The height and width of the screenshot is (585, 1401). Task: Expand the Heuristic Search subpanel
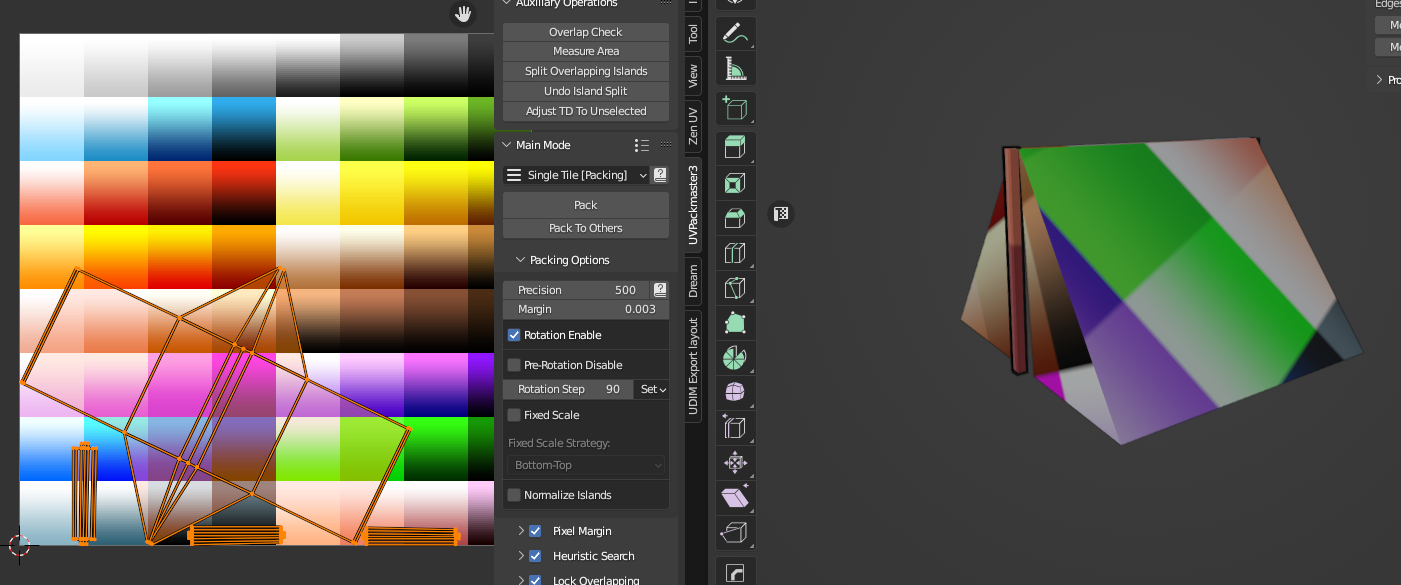521,556
